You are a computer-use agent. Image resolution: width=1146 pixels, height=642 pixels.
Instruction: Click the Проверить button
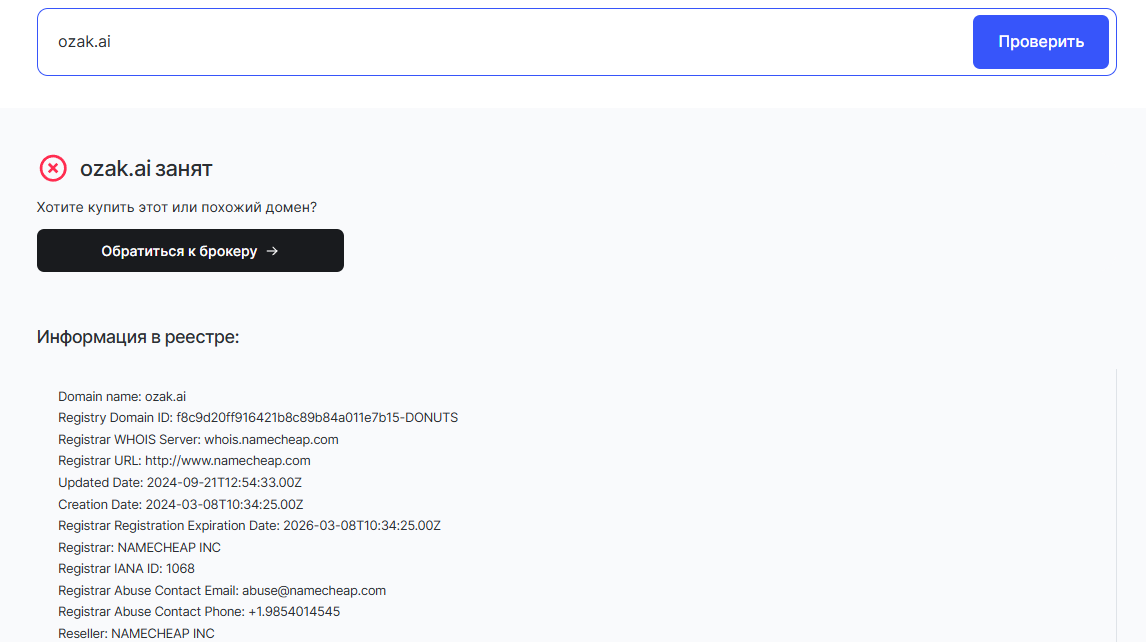(x=1040, y=42)
